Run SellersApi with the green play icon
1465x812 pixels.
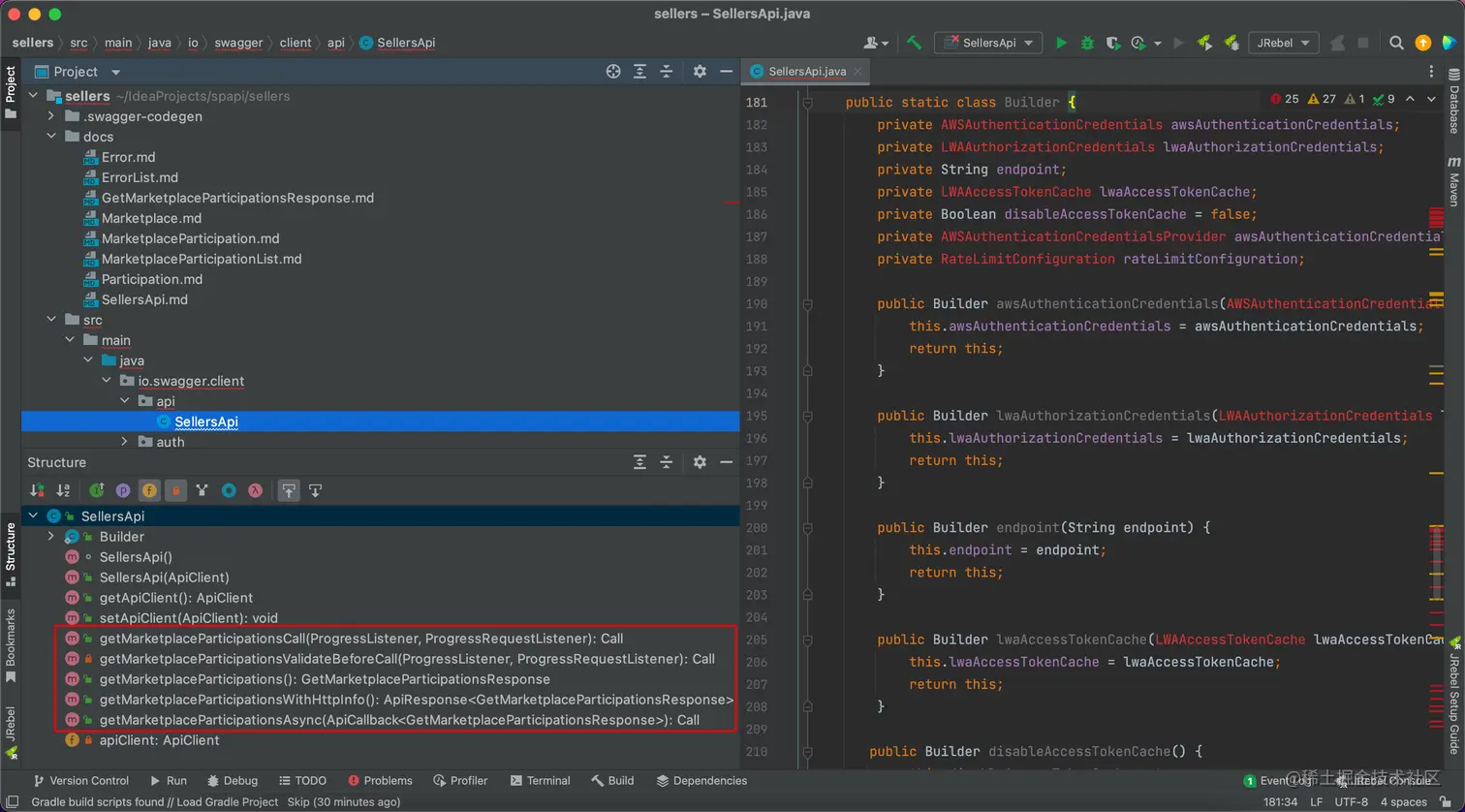pos(1061,43)
